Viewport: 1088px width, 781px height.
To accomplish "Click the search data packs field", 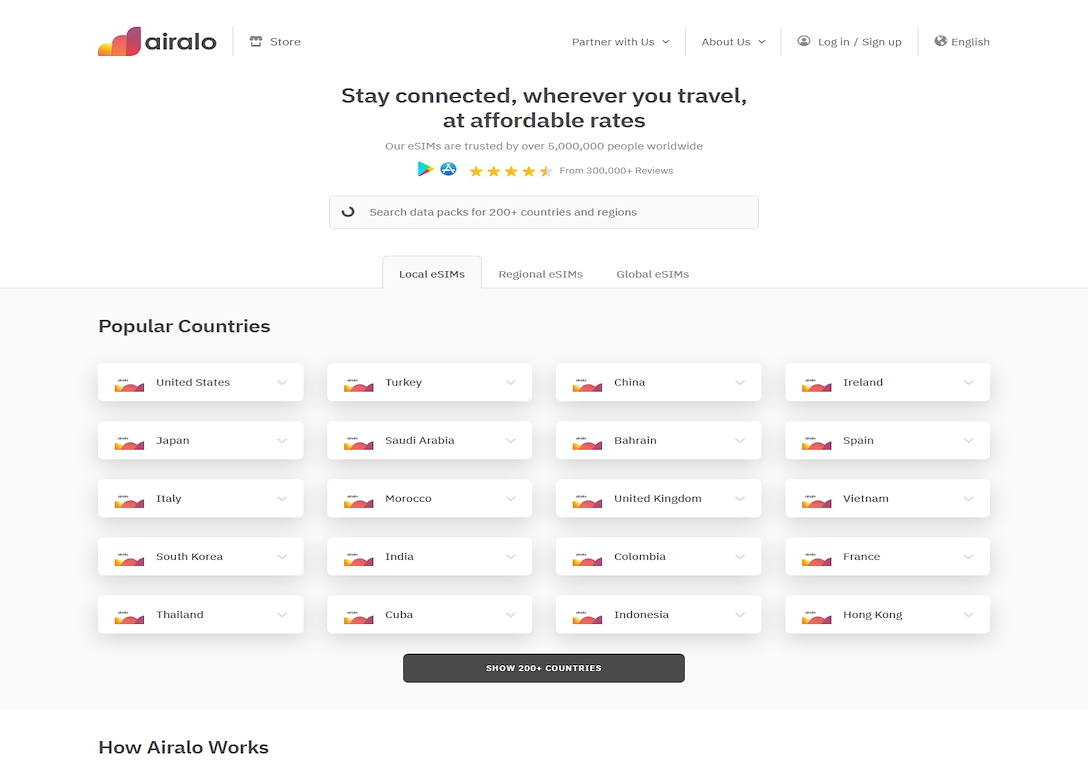I will pyautogui.click(x=543, y=212).
